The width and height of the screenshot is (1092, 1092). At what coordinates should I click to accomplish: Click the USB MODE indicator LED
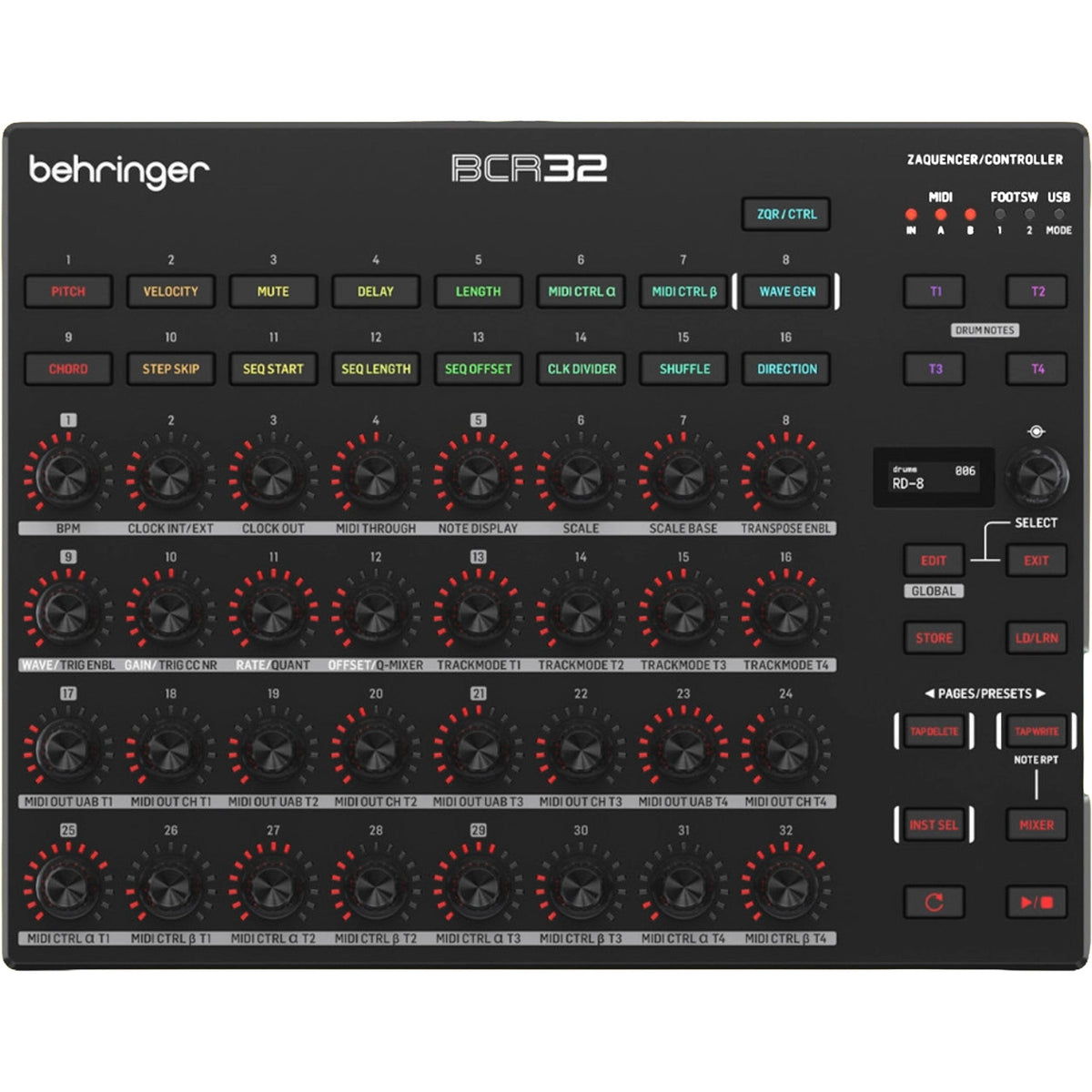click(1058, 215)
